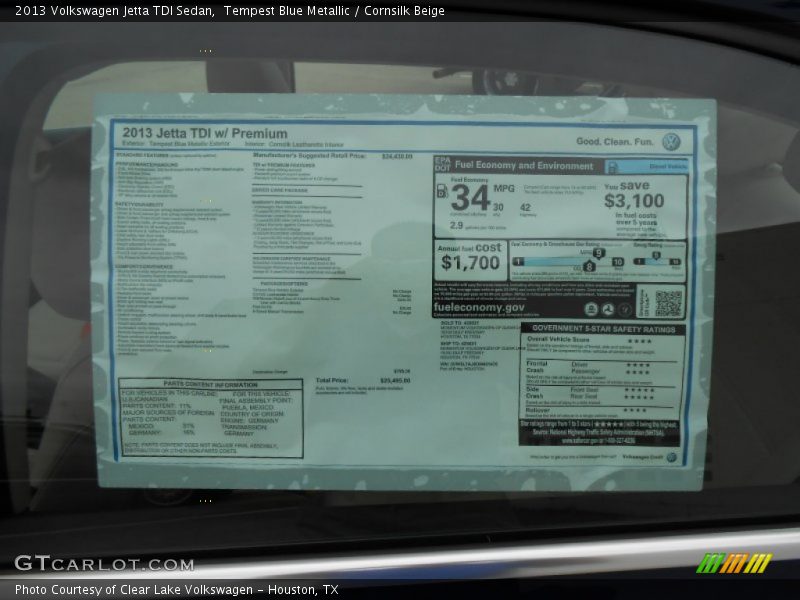
Task: Click the Volkswagen logo beside Good. Clean. Fun.
Action: click(x=671, y=142)
